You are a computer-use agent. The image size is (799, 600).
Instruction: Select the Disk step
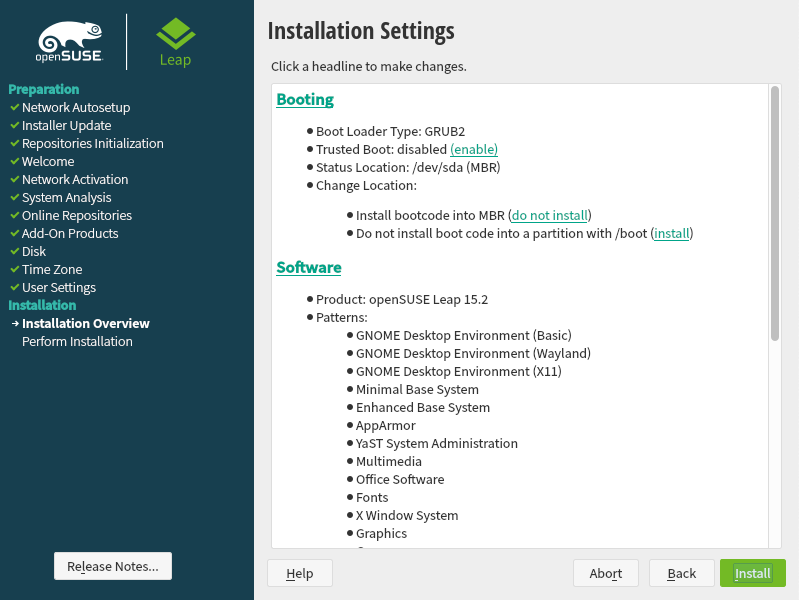tap(34, 251)
